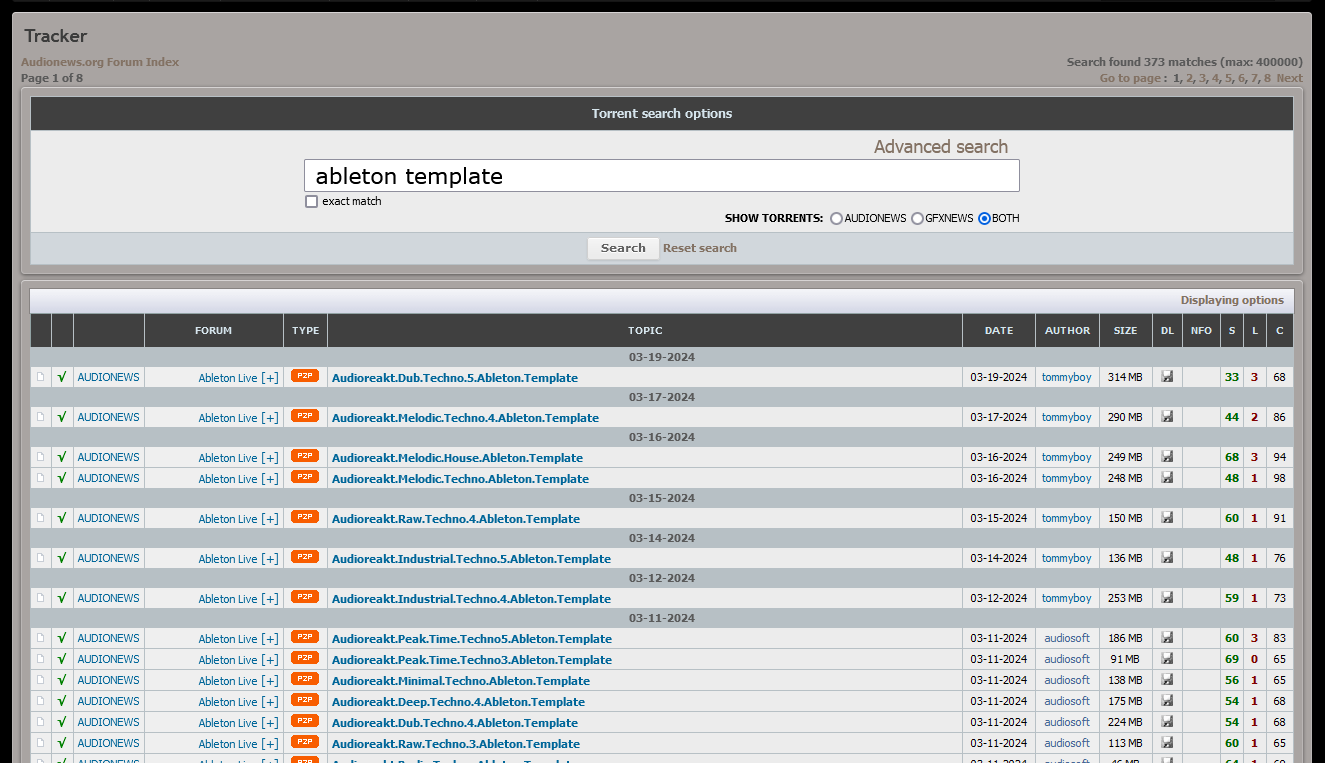This screenshot has width=1325, height=763.
Task: Click the AUDIONEWS link on the Audioreakt.Melodic.House row
Action: coord(108,457)
